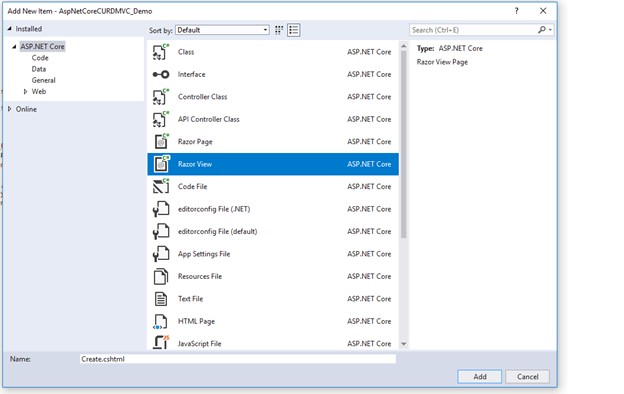Viewport: 624px width, 394px height.
Task: Select the Class row text
Action: [186, 52]
